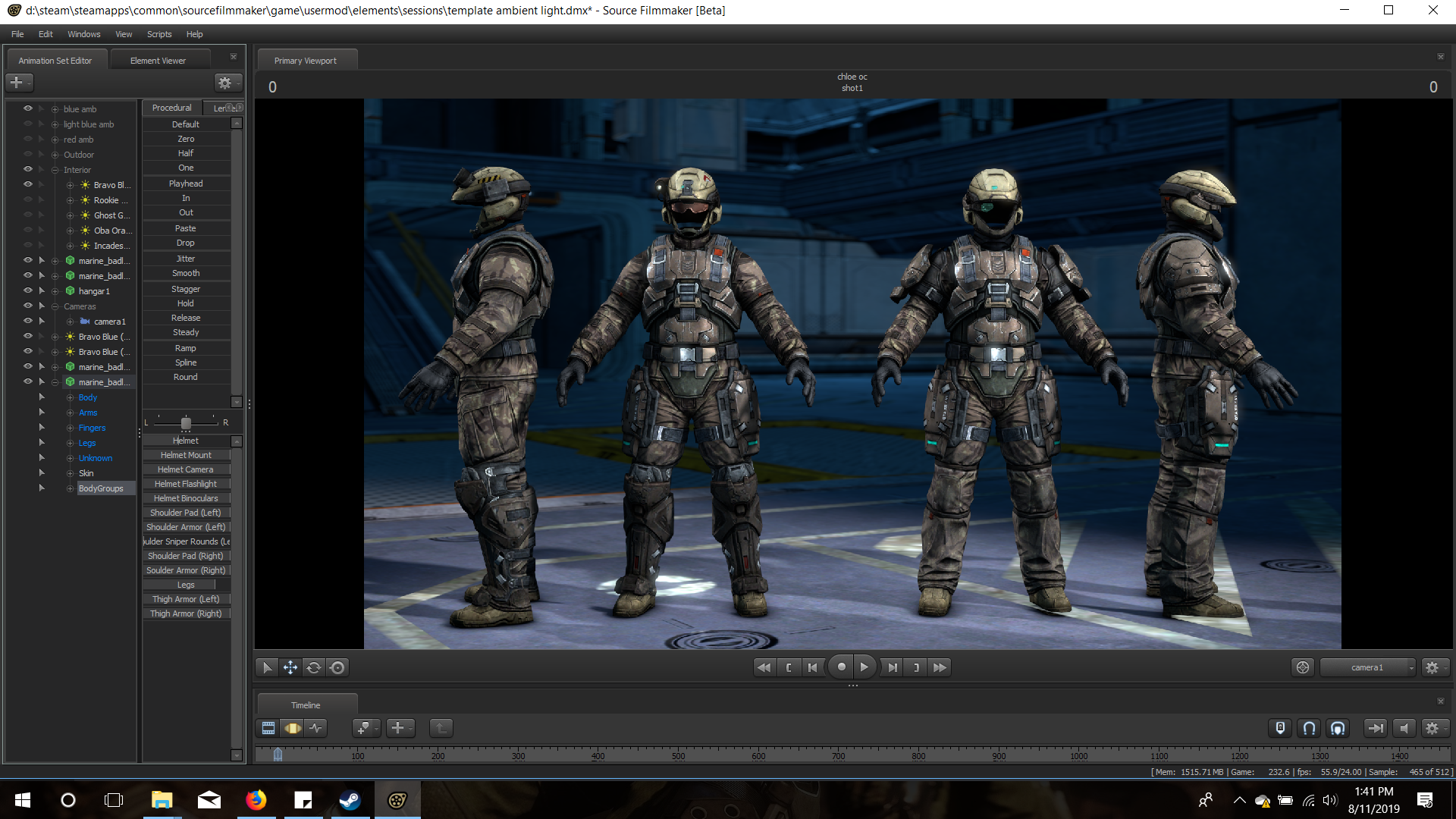Select the rotate manipulator tool
Viewport: 1456px width, 819px height.
pos(314,667)
